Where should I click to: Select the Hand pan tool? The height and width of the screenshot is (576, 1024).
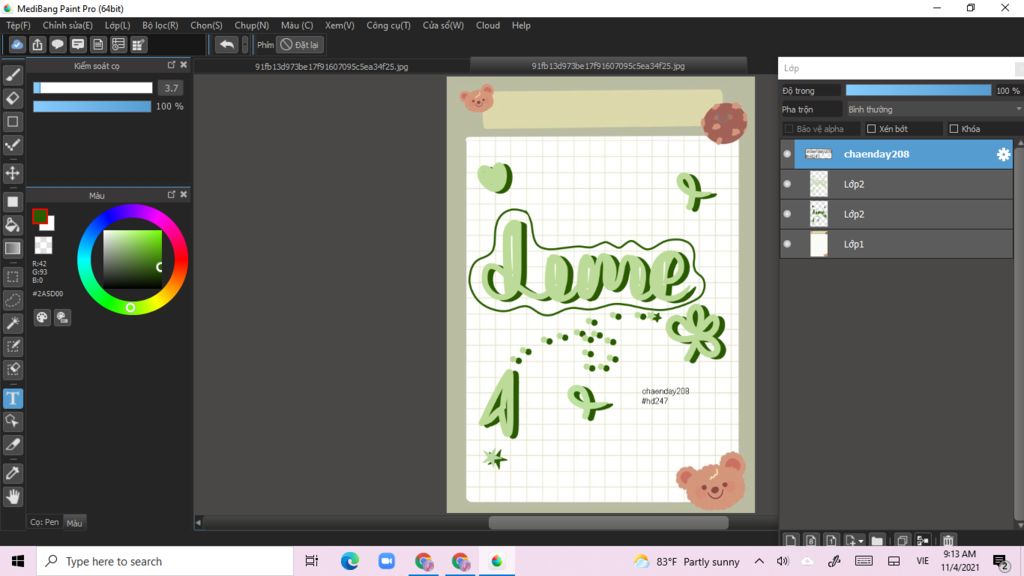pyautogui.click(x=12, y=497)
